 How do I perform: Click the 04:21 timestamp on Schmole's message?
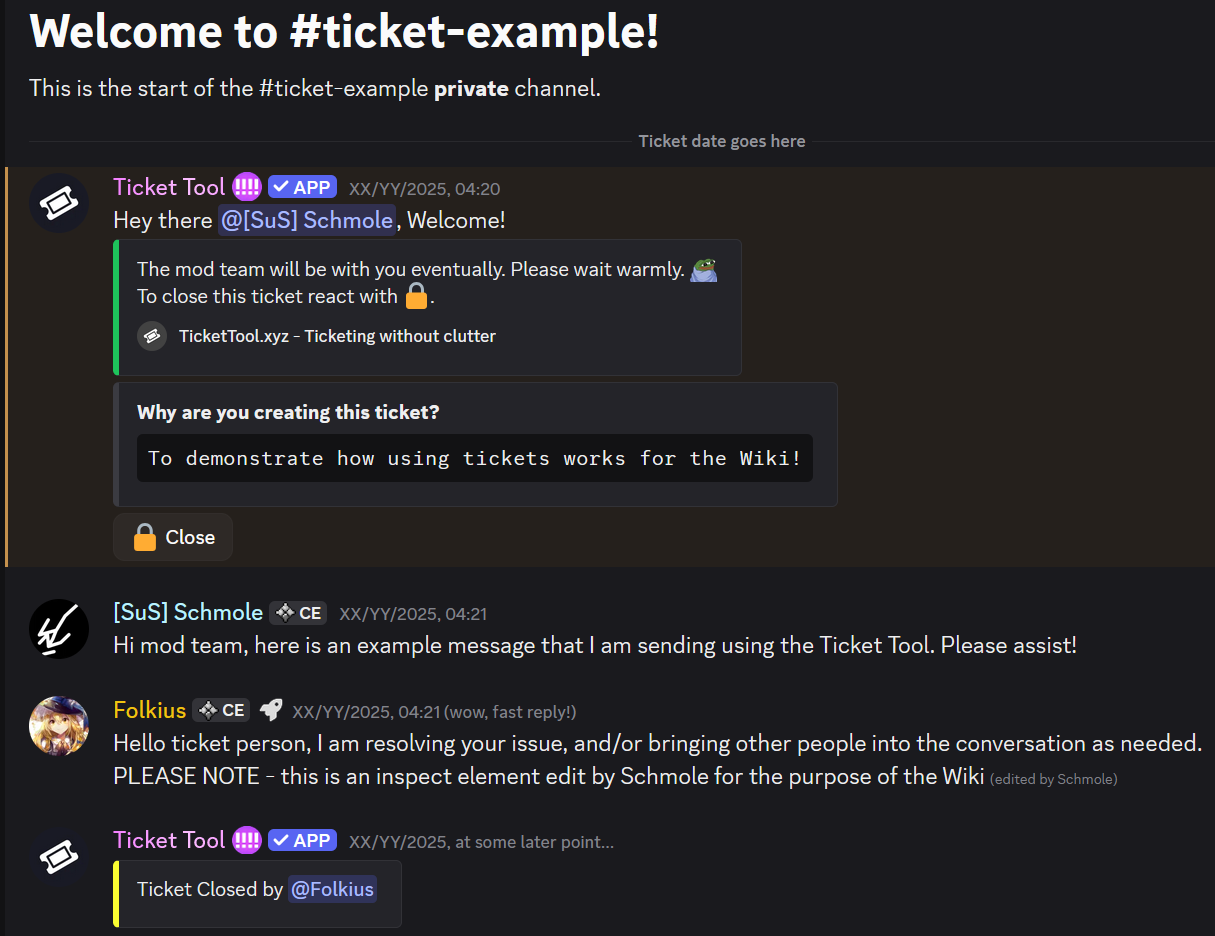click(413, 613)
